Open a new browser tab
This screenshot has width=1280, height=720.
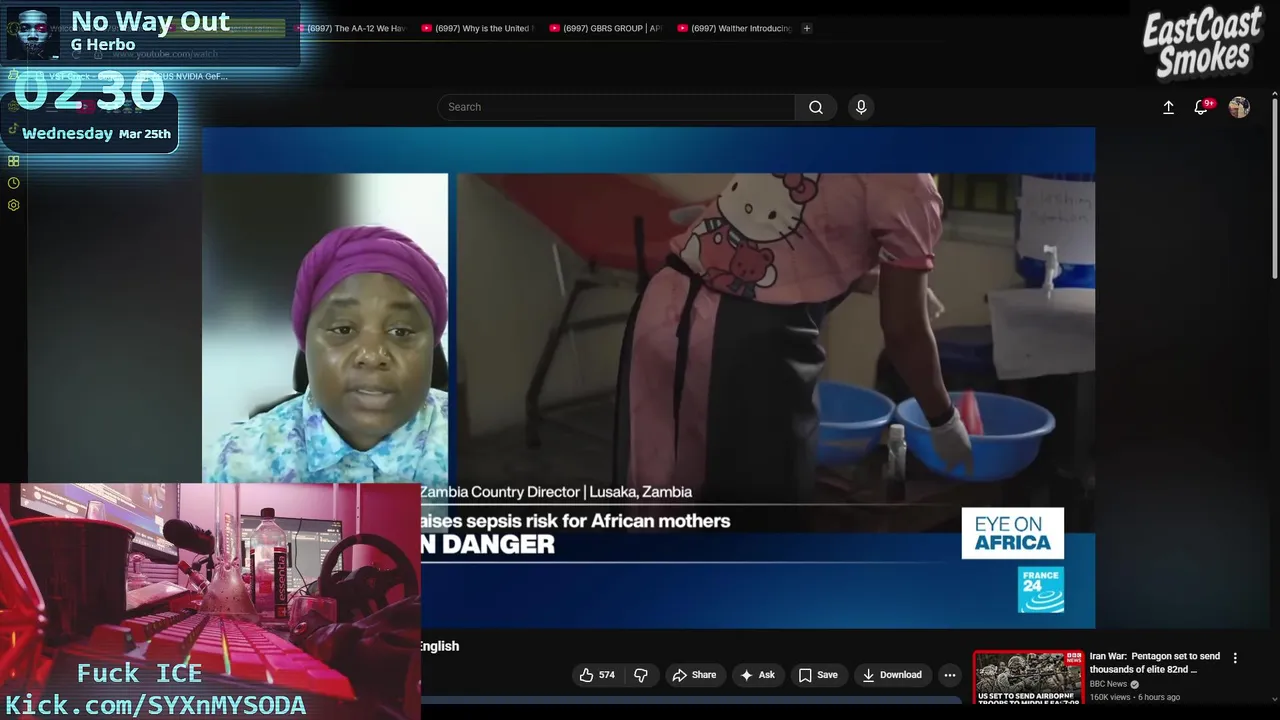click(x=807, y=28)
